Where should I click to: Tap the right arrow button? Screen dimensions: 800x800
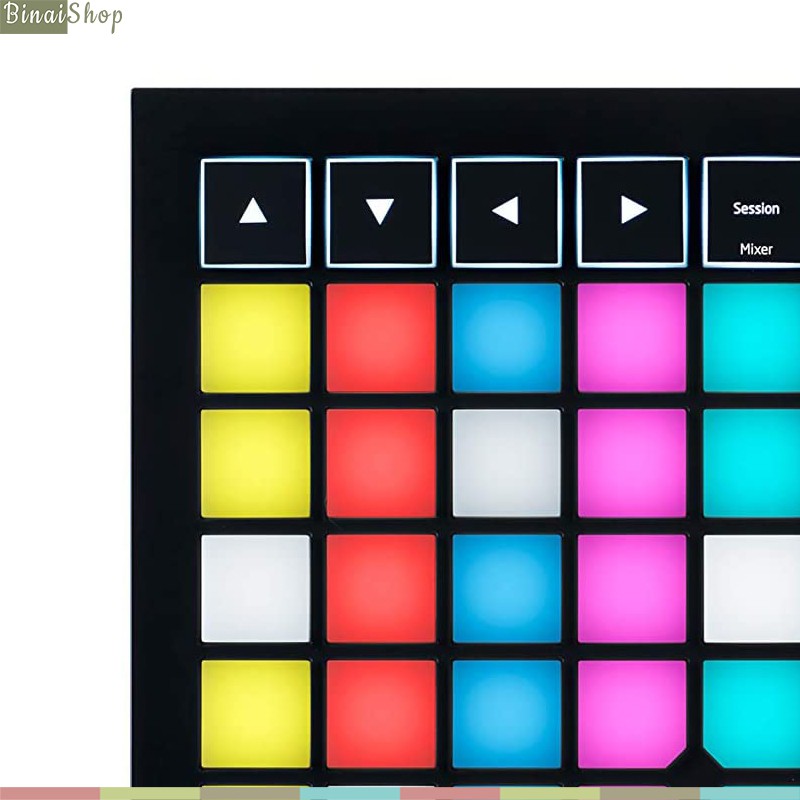coord(632,212)
